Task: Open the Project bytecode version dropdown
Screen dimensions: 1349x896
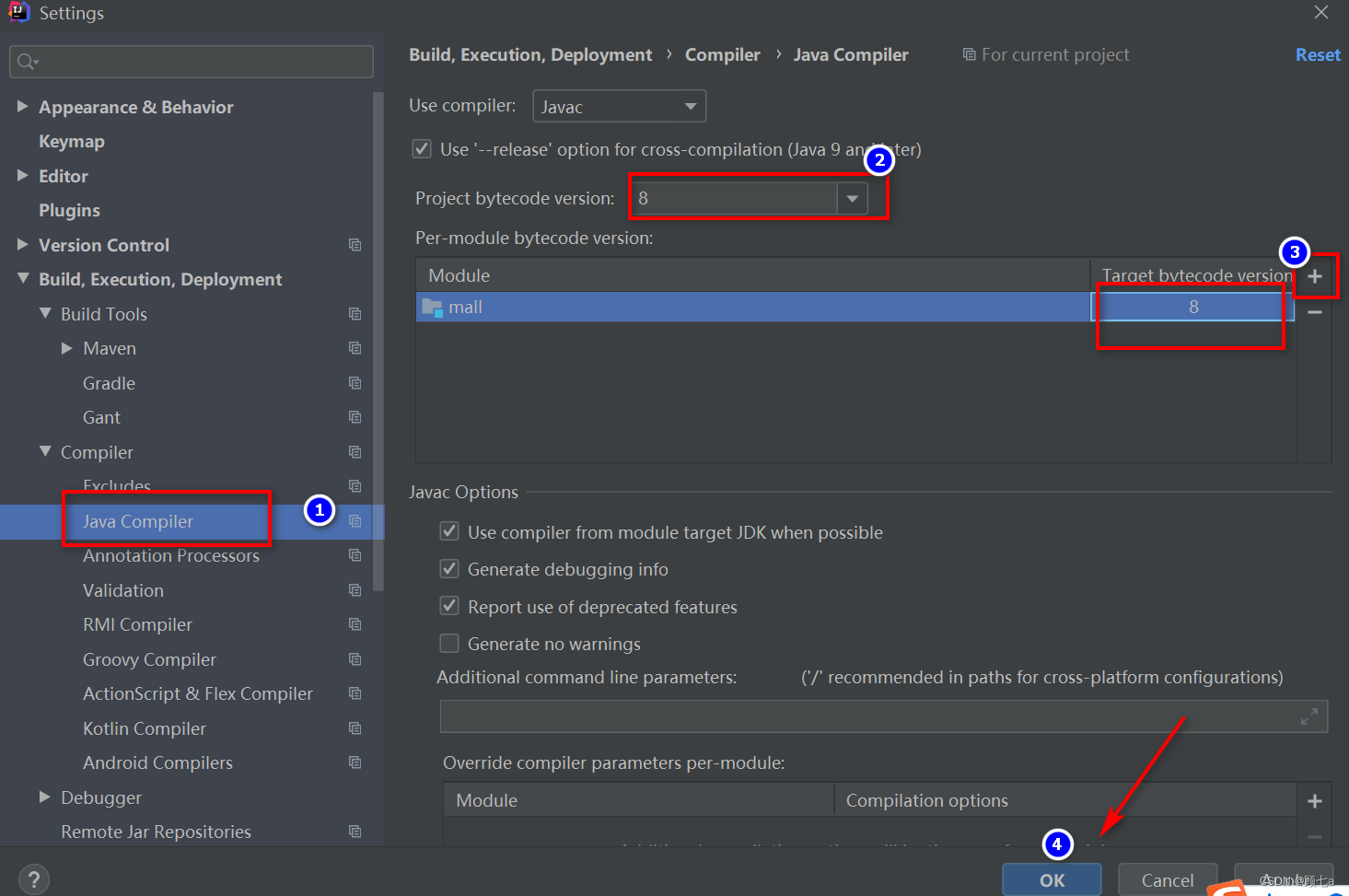Action: tap(852, 198)
